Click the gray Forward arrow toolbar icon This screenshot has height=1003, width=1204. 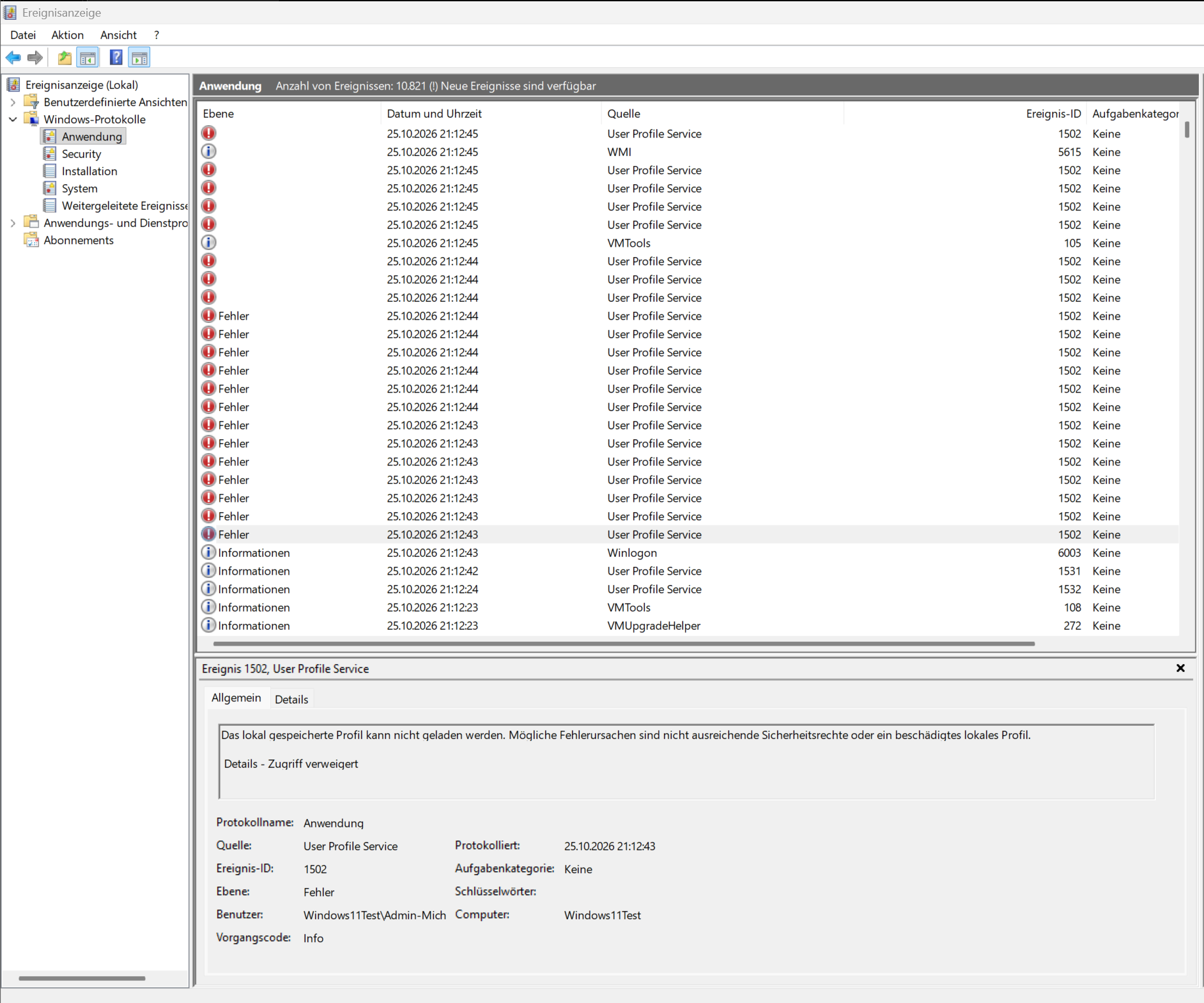click(x=36, y=58)
